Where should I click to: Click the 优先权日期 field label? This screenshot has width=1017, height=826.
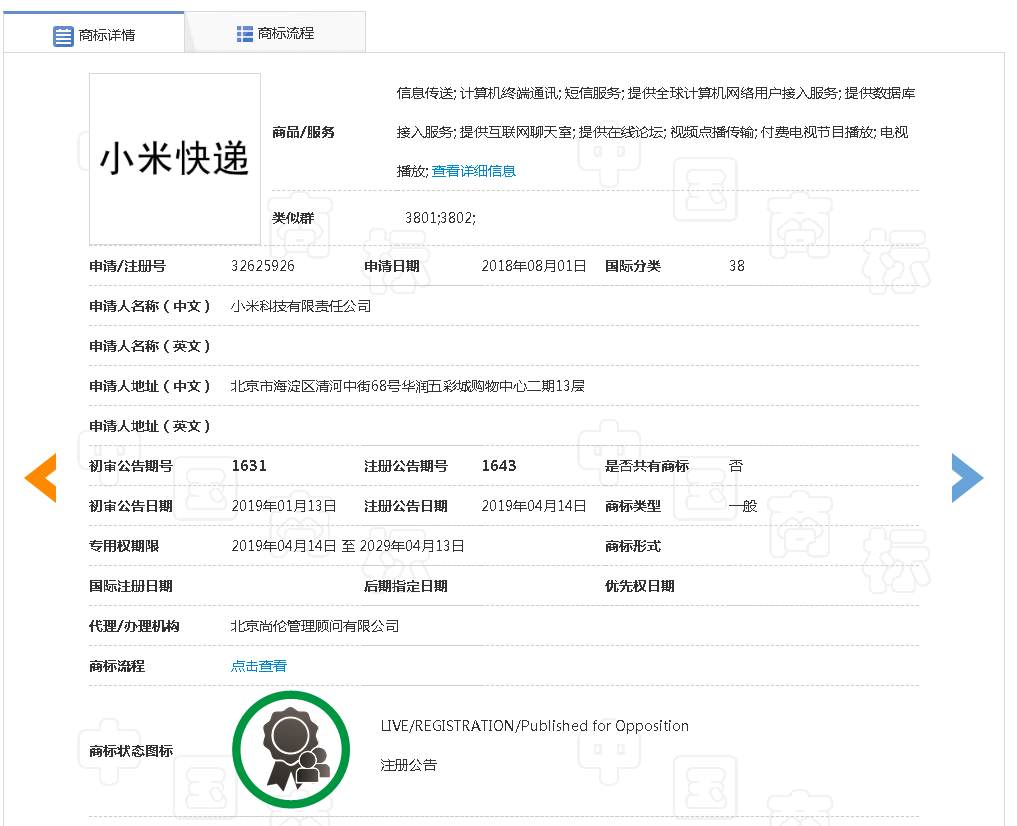640,586
